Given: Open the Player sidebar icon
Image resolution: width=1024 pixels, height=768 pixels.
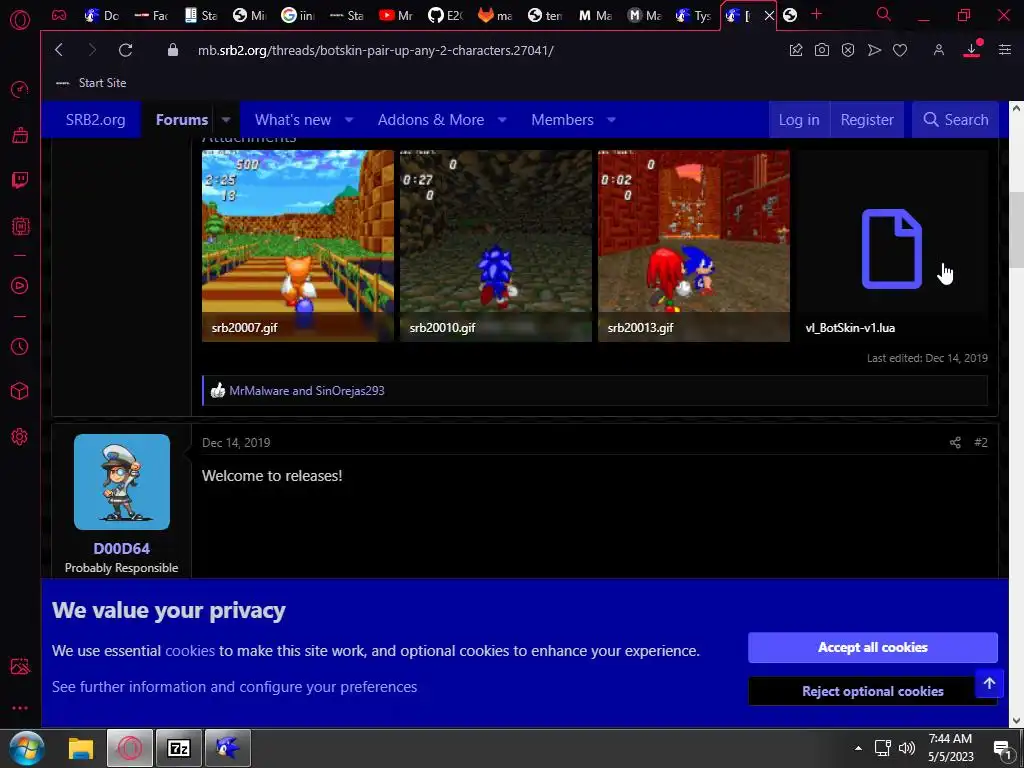Looking at the screenshot, I should coord(20,285).
